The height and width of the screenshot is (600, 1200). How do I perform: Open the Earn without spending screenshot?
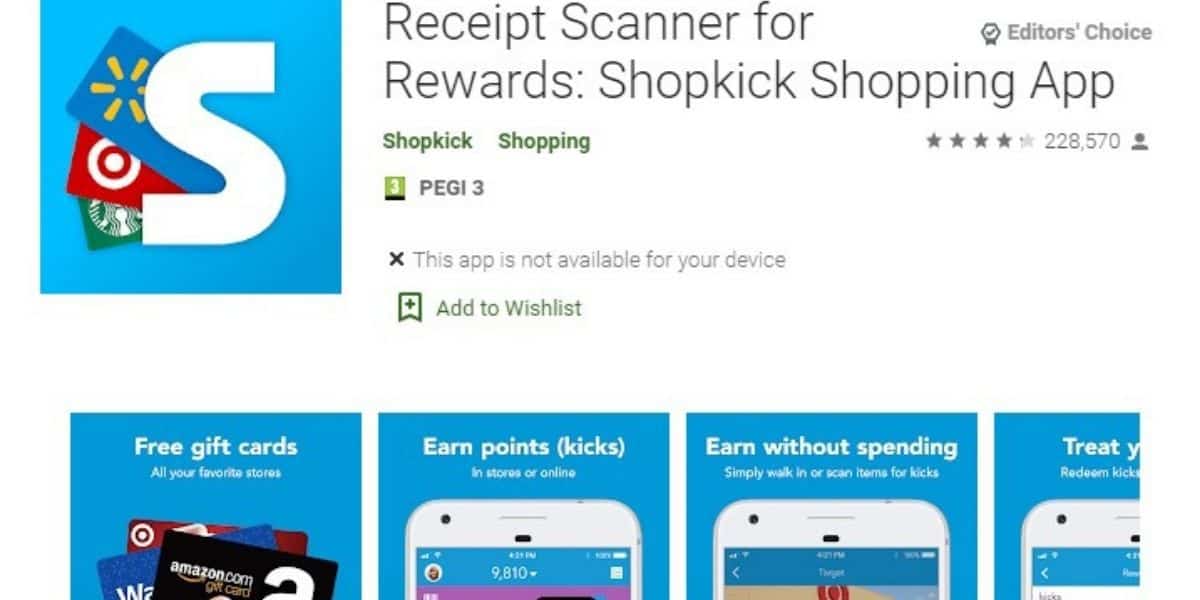pyautogui.click(x=831, y=506)
